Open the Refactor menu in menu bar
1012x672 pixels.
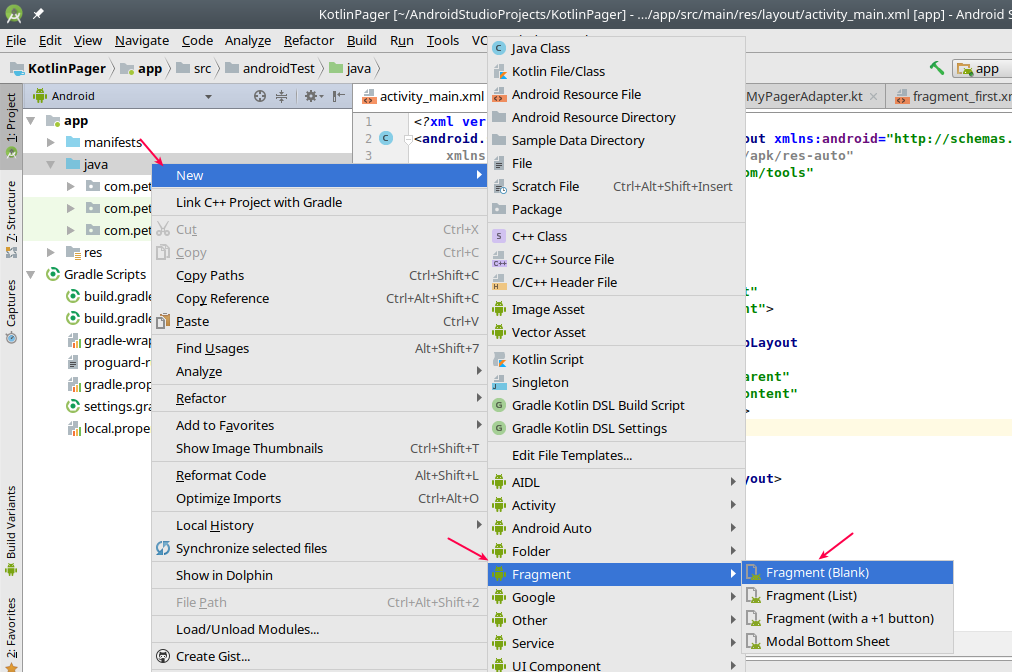pyautogui.click(x=309, y=41)
